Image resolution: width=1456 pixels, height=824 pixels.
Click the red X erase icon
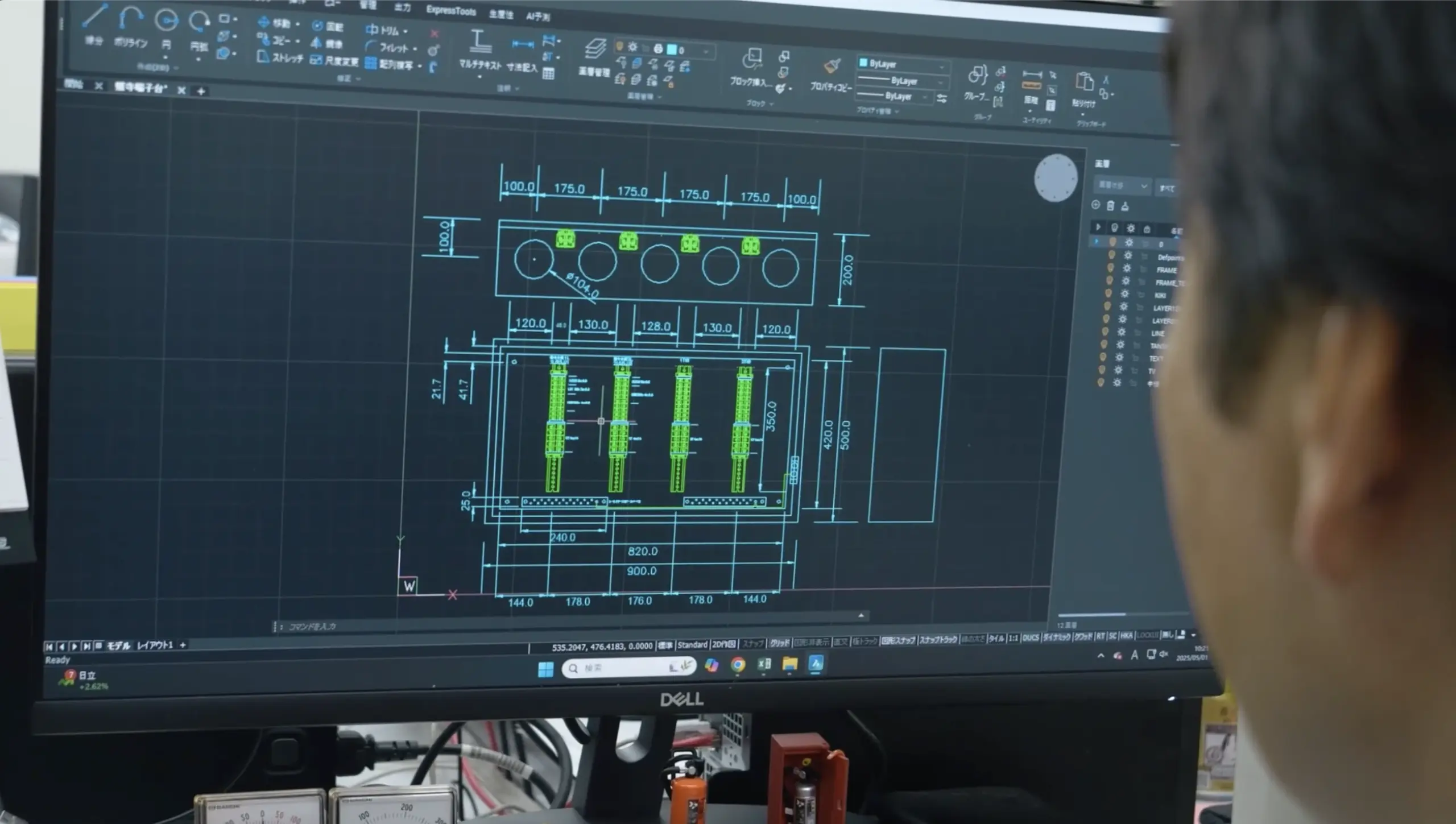tap(435, 34)
